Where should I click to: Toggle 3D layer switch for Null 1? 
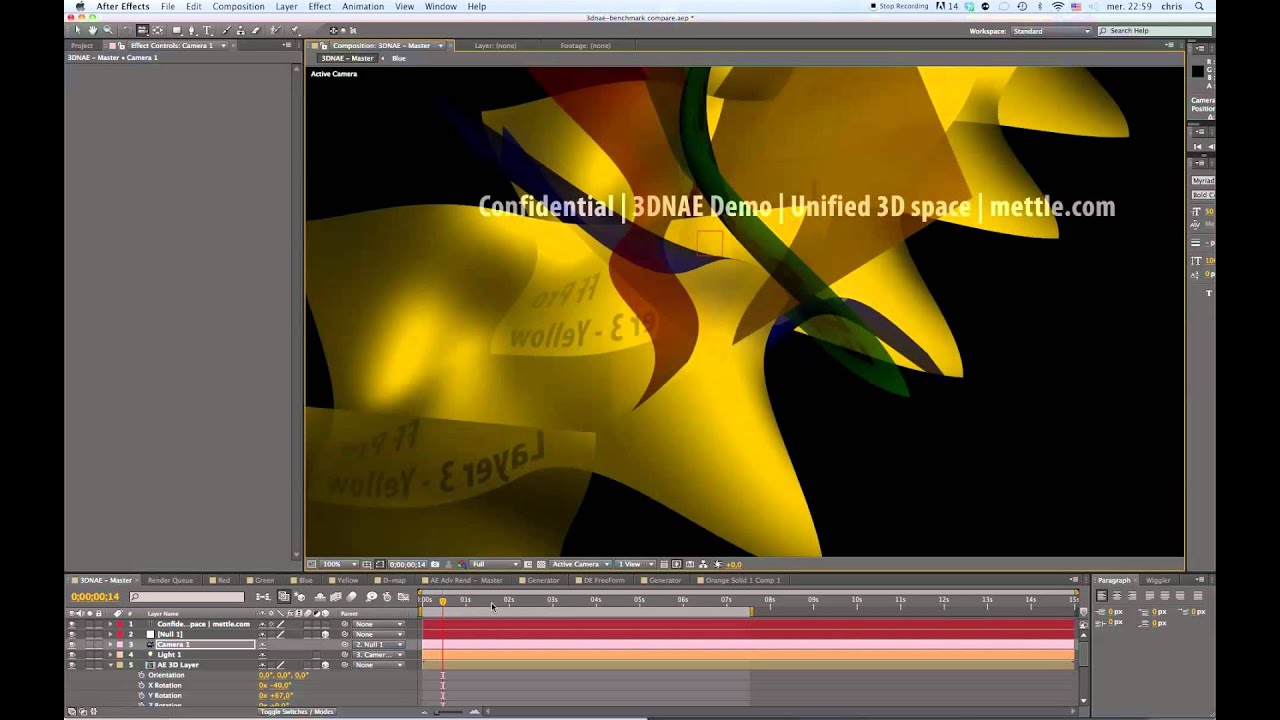[x=325, y=634]
